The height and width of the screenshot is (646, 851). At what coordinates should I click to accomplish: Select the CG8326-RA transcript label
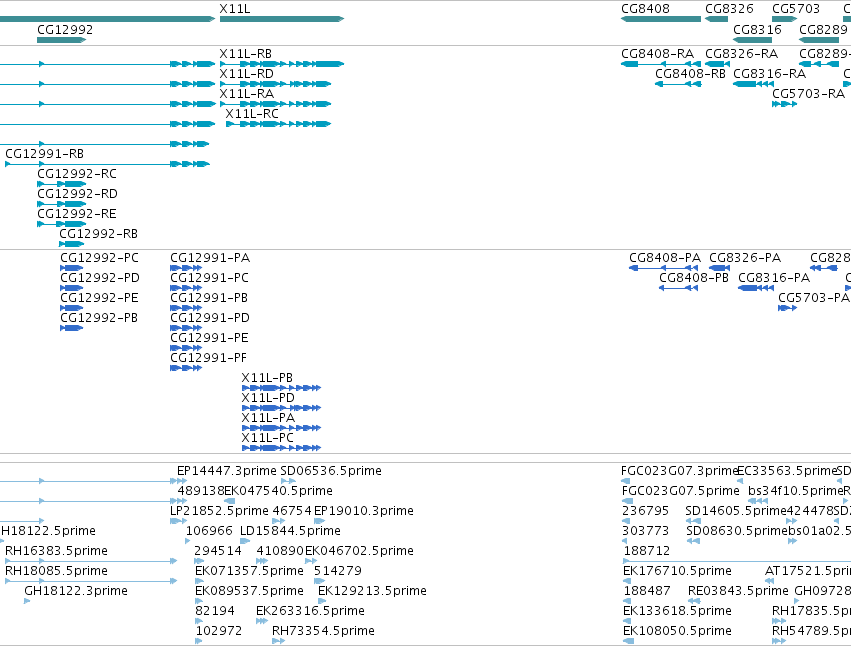click(741, 54)
